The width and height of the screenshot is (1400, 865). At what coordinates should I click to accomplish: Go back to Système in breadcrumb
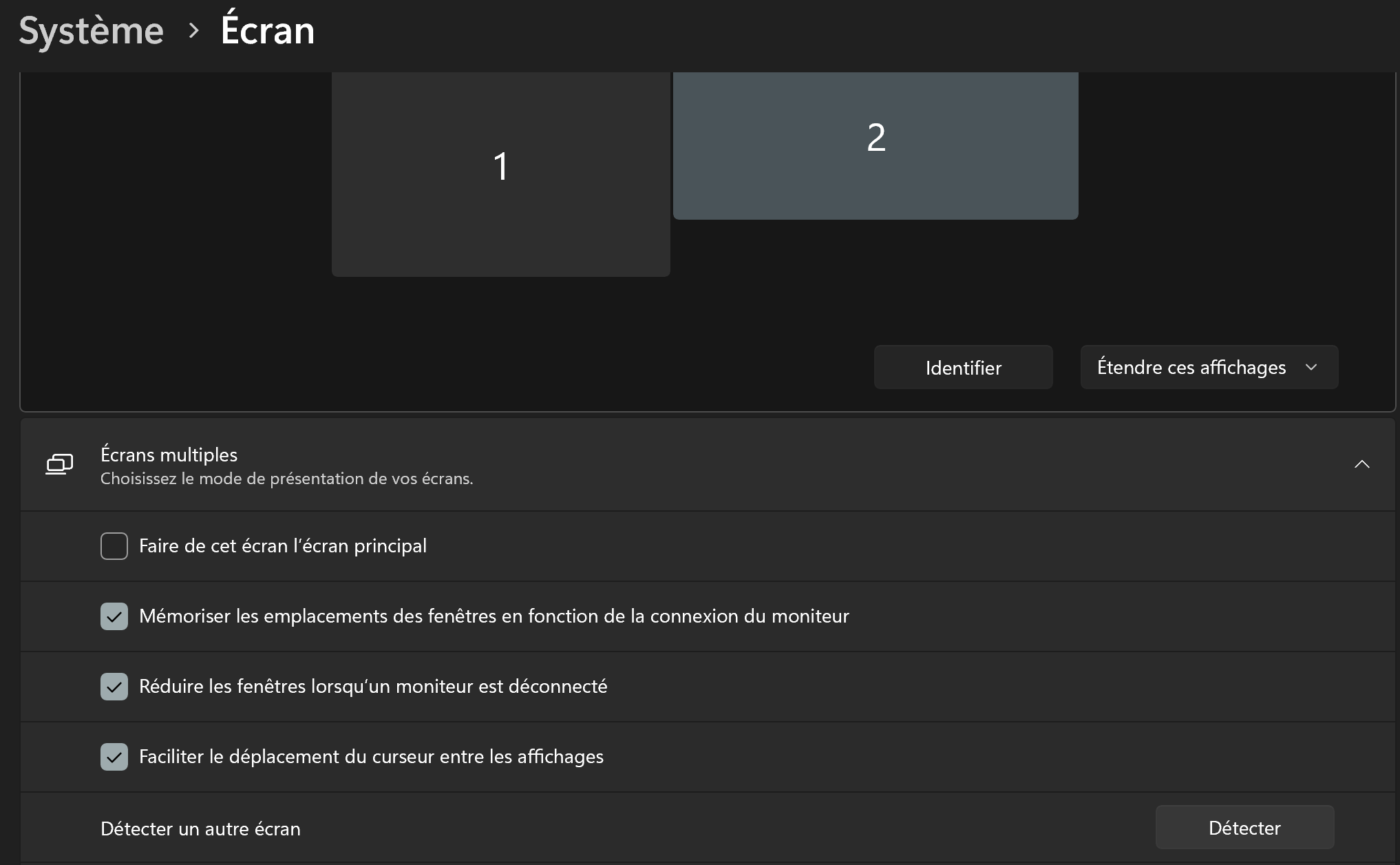[x=92, y=31]
